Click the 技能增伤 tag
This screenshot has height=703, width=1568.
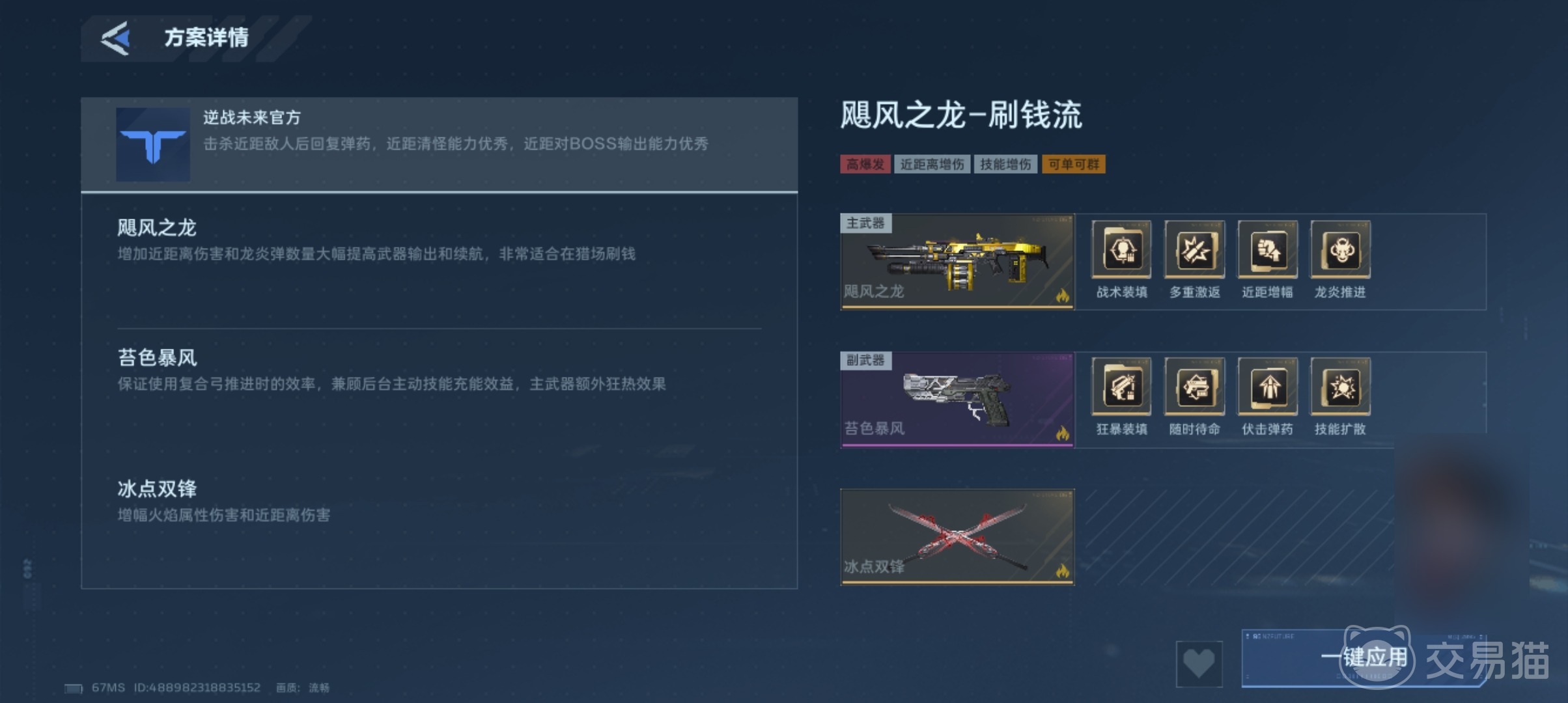(1005, 164)
